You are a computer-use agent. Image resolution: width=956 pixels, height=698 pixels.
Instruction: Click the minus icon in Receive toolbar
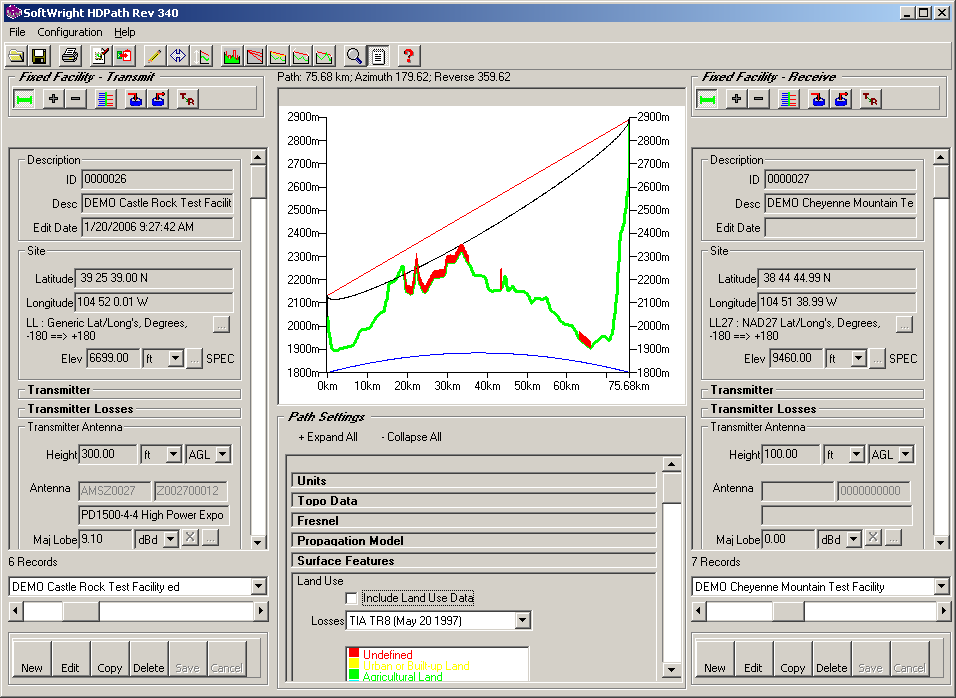(x=758, y=99)
